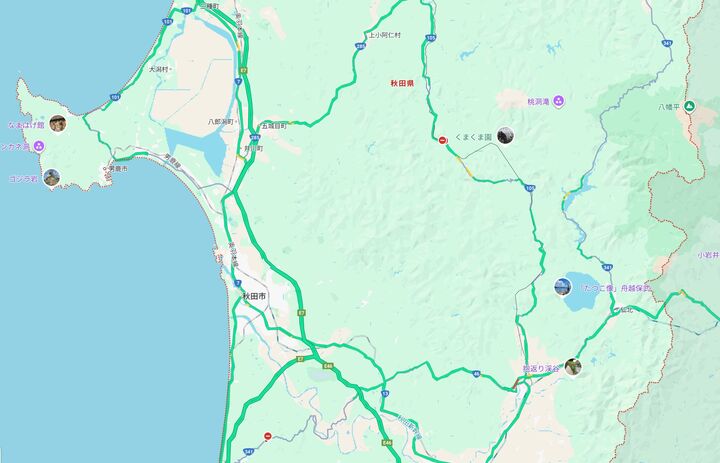
Task: Click road closure icon near route 341 south
Action: pos(268,436)
